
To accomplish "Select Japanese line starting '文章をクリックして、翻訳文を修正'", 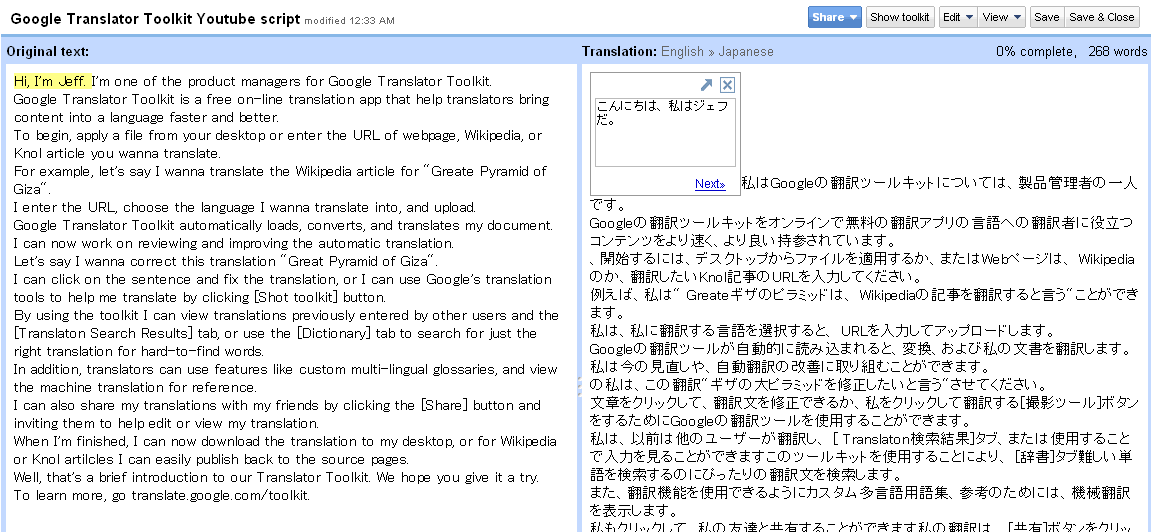I will (x=864, y=412).
